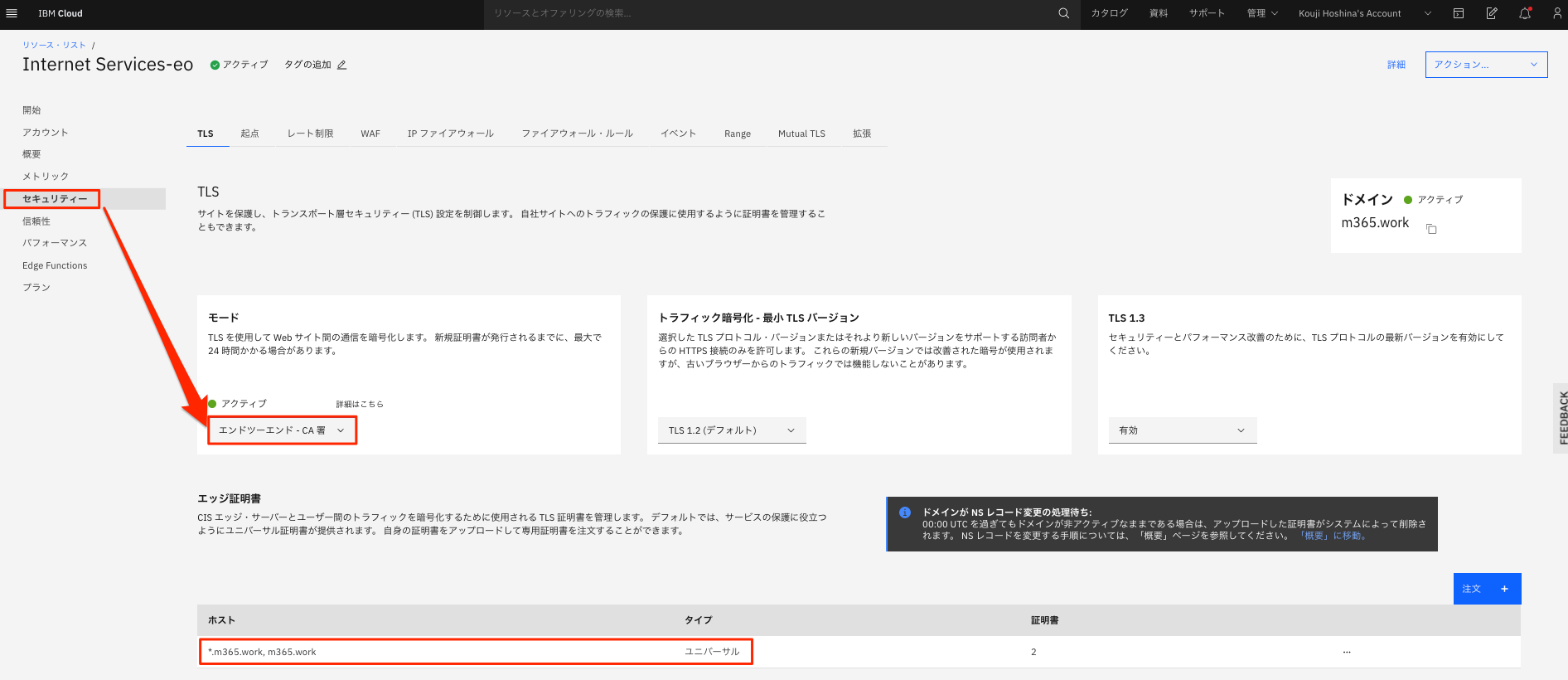This screenshot has width=1568, height=680.
Task: Select プラン in the sidebar
Action: [36, 288]
